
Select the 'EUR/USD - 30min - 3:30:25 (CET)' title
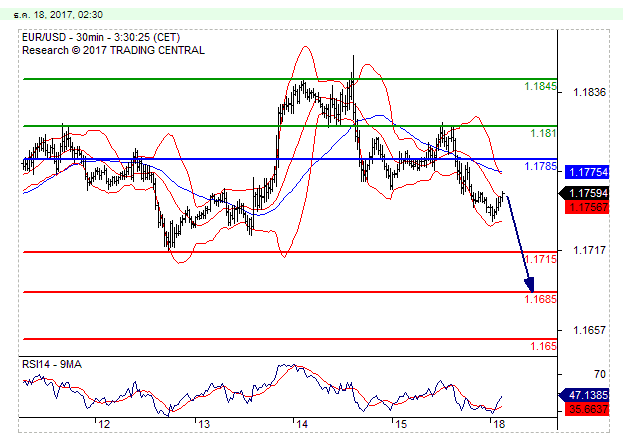[101, 37]
